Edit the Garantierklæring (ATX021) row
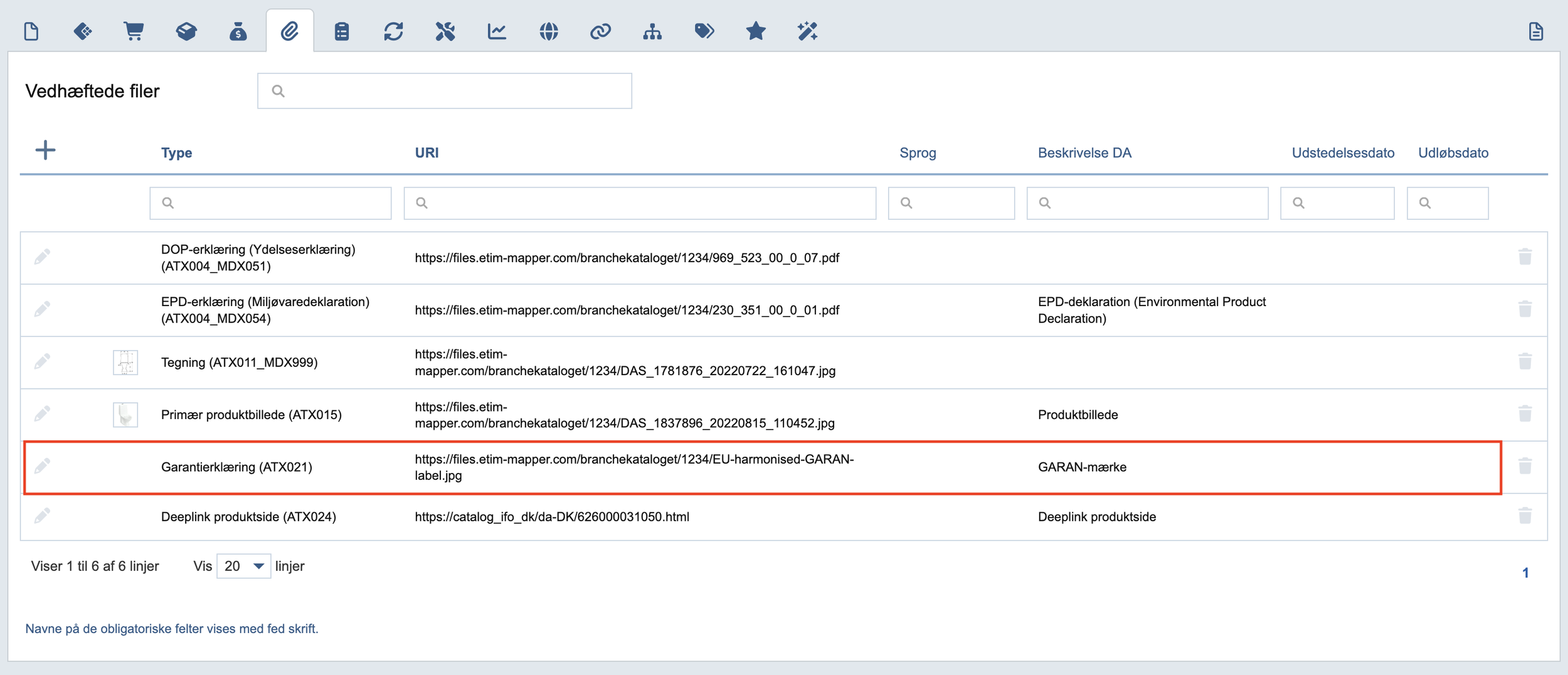The image size is (1568, 675). 42,466
